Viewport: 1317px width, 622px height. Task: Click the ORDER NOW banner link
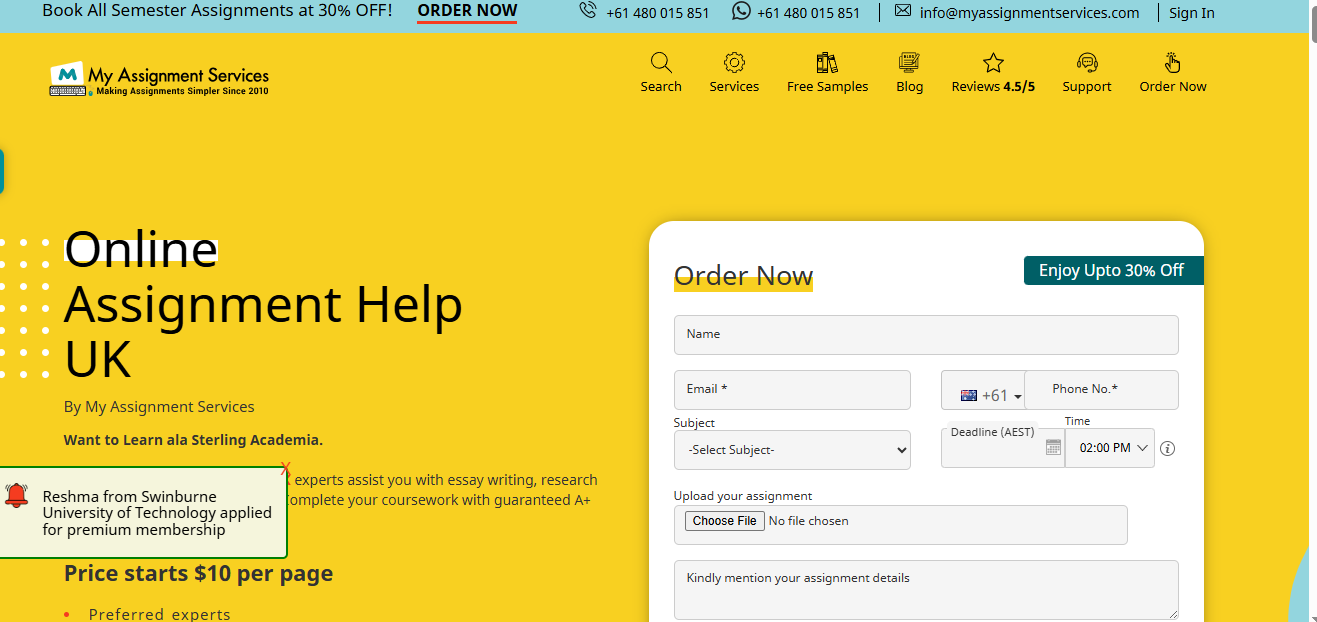tap(467, 12)
